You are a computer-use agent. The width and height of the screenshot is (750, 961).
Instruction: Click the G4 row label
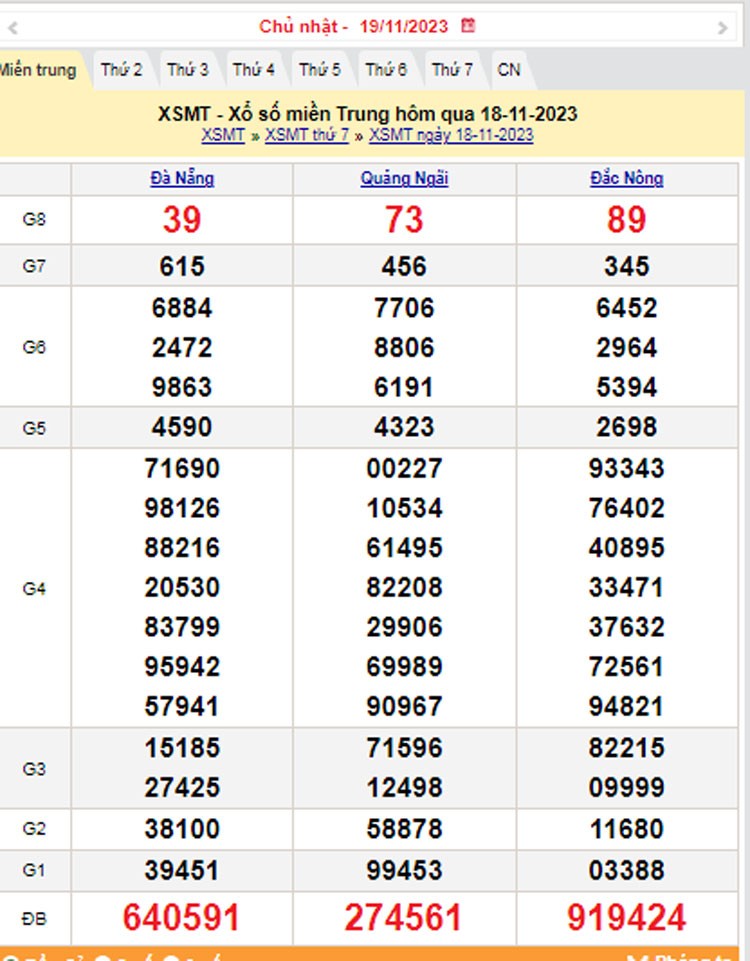click(34, 589)
